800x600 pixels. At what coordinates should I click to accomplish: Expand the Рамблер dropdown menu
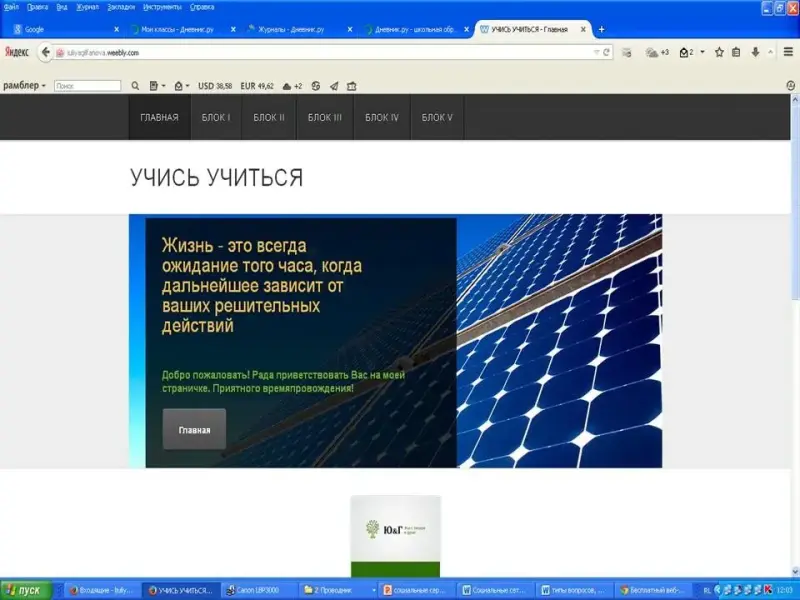(x=24, y=86)
